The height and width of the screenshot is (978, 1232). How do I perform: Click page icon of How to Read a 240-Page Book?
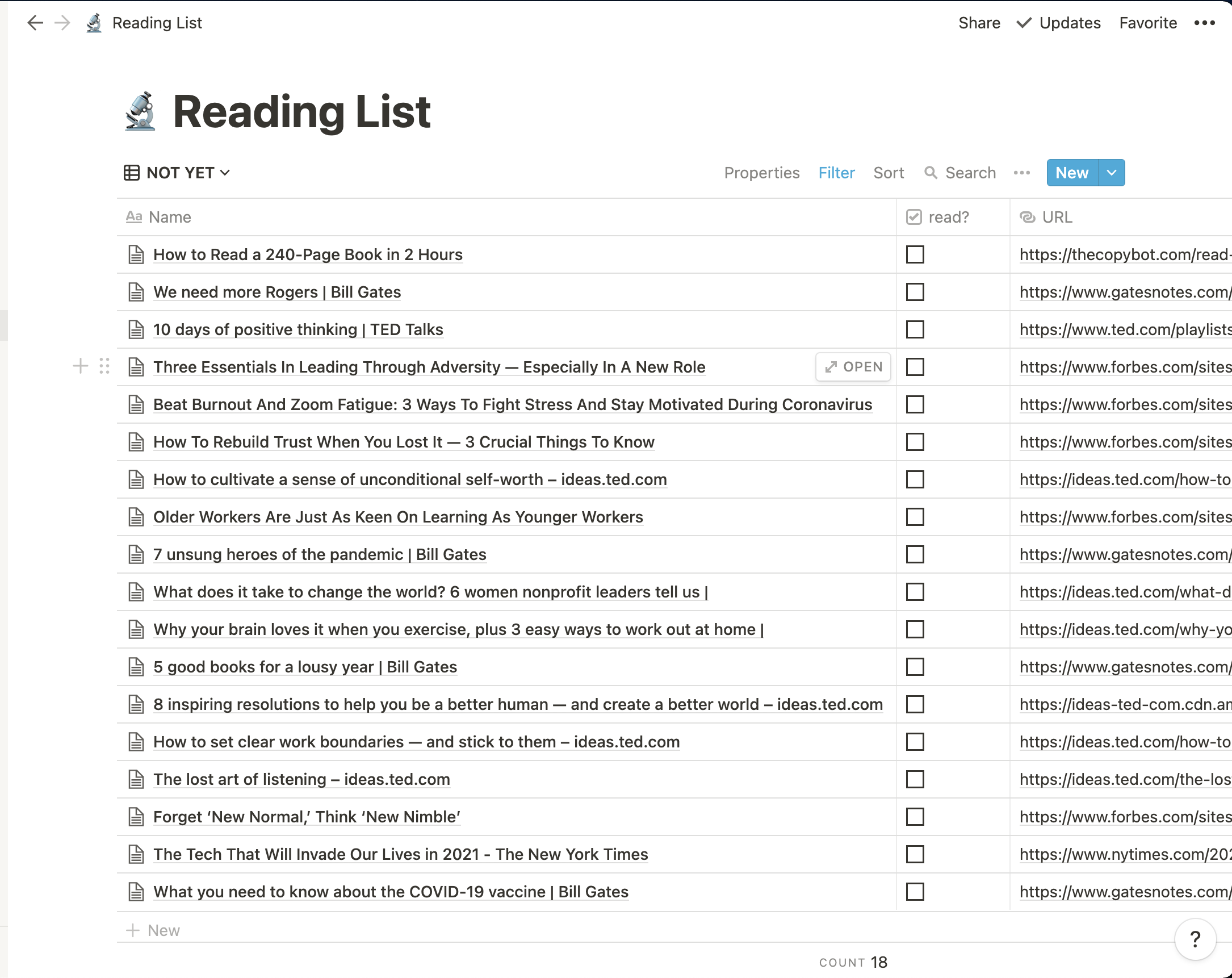(136, 254)
